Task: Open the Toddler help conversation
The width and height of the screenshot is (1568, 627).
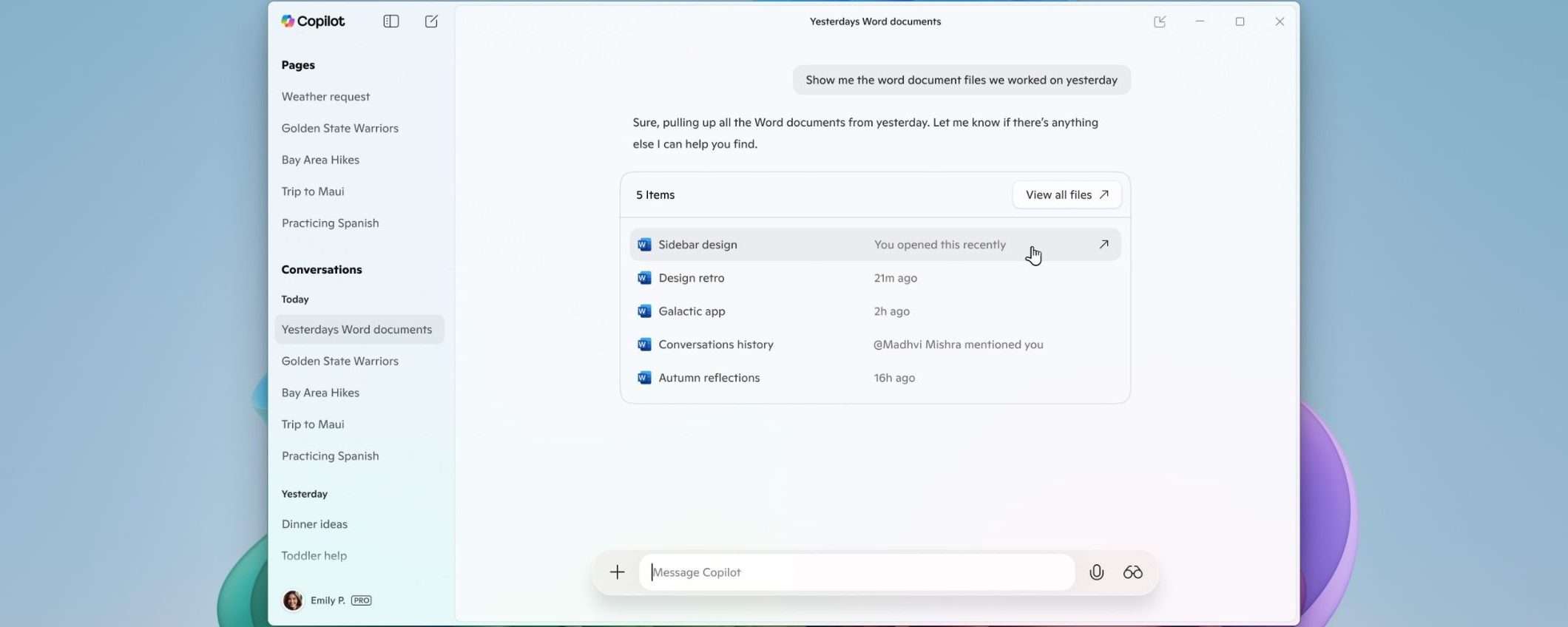Action: click(314, 556)
